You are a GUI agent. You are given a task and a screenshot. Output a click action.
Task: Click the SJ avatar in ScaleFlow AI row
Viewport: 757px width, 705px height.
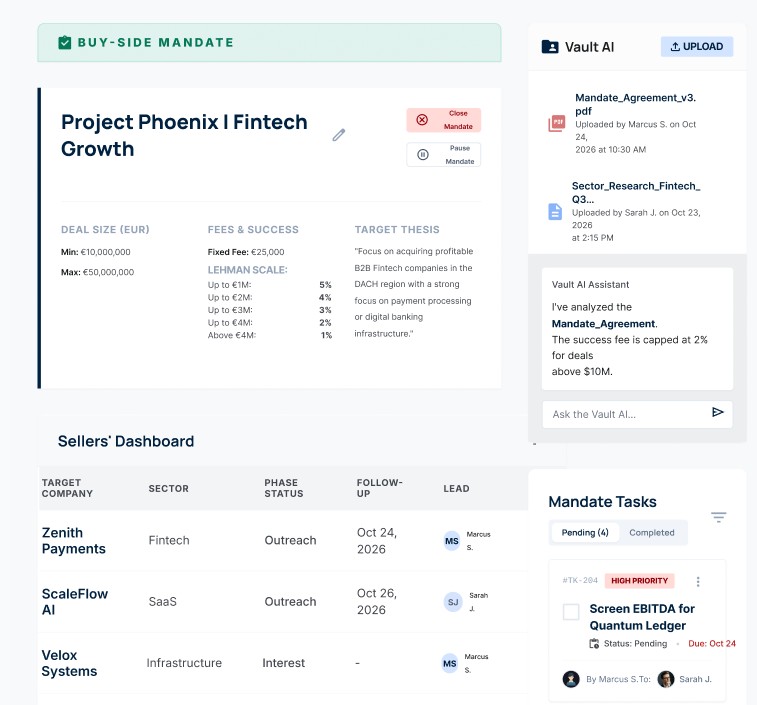point(453,602)
